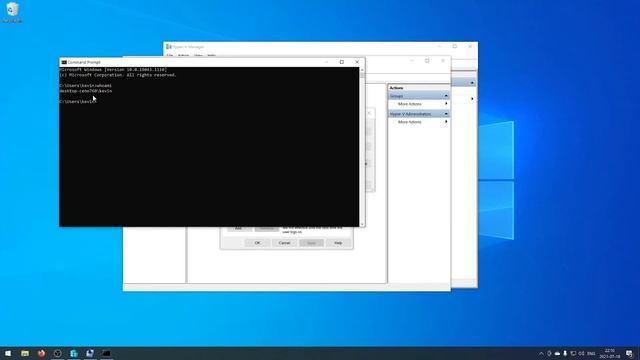
Task: Open the Windows Start menu
Action: 8,353
